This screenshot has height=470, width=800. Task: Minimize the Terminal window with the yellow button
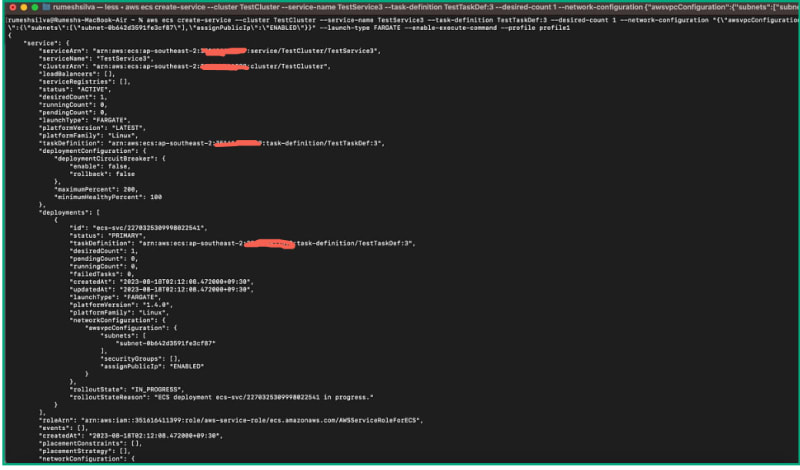[x=23, y=8]
